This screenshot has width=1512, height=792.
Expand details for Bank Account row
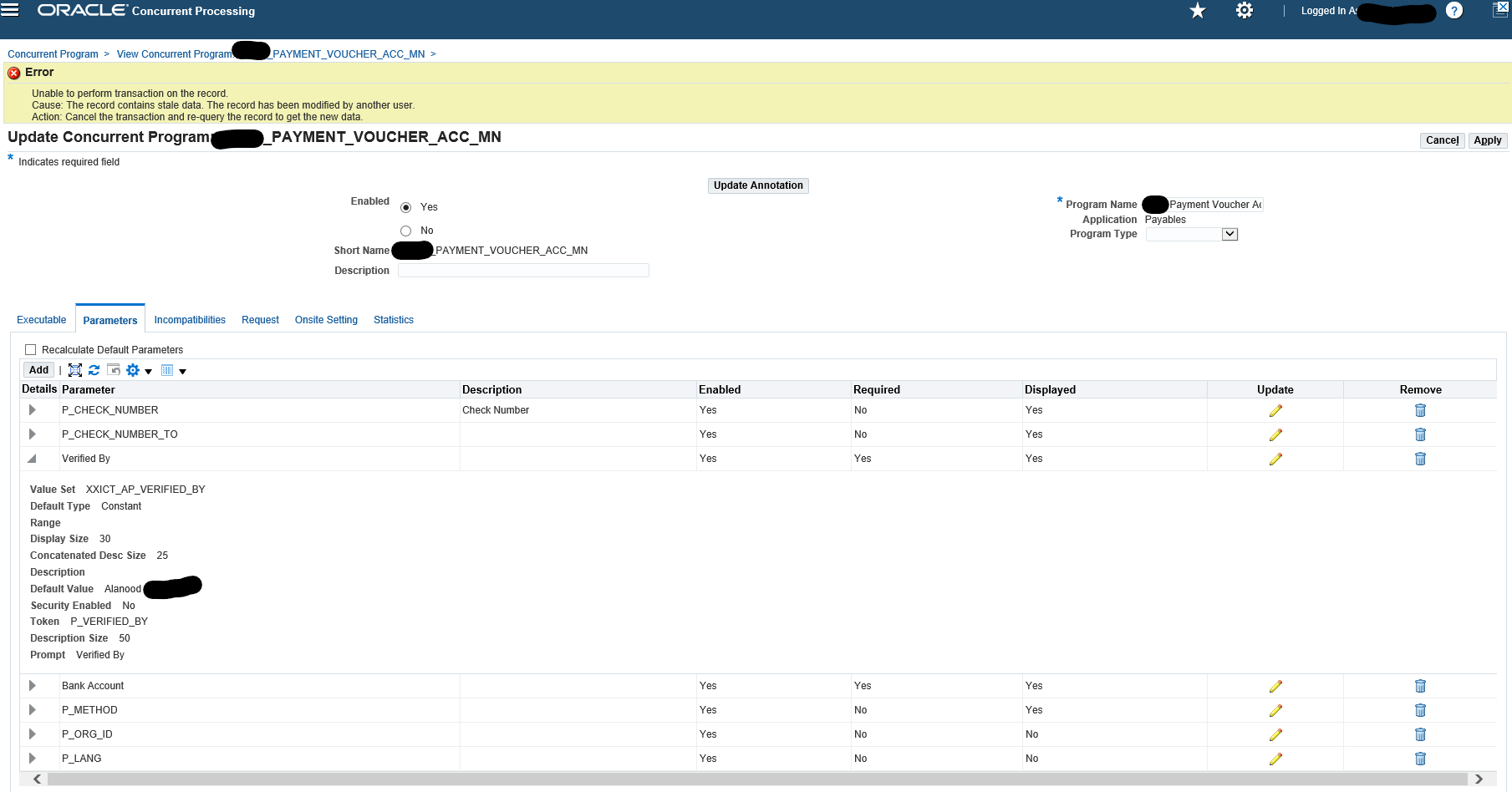click(33, 686)
